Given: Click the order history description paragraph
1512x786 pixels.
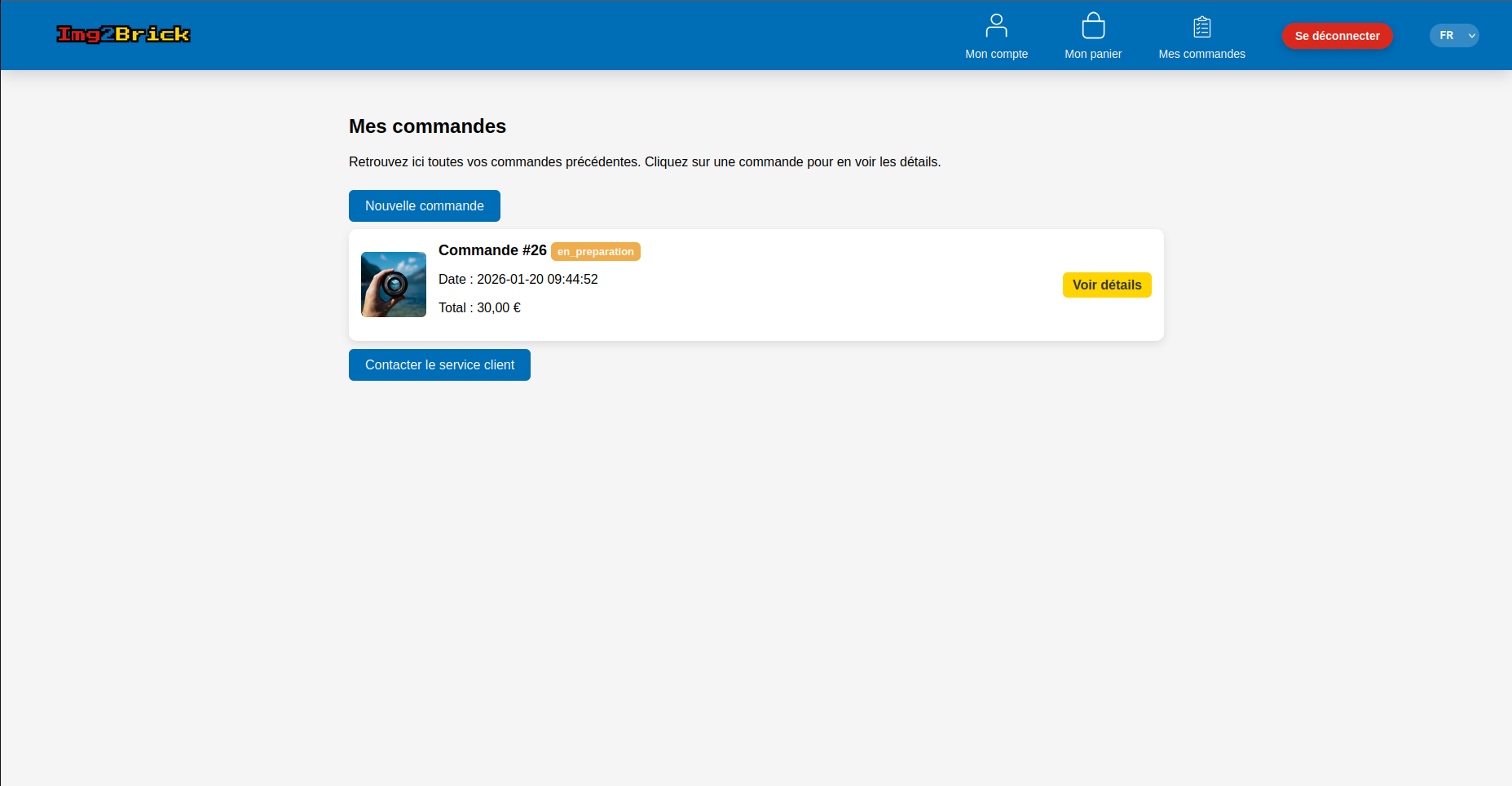Looking at the screenshot, I should [x=644, y=162].
